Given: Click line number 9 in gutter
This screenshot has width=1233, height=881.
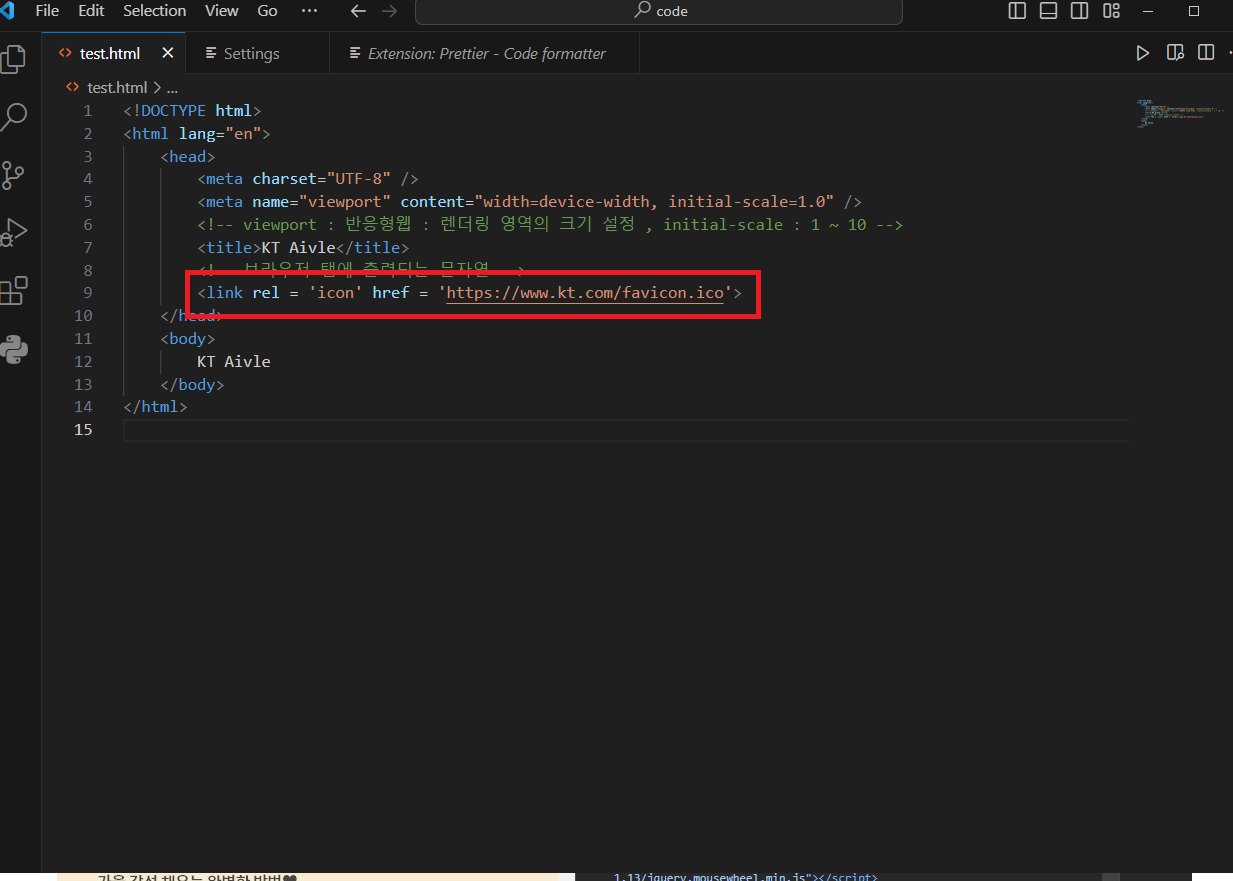Looking at the screenshot, I should click(88, 293).
